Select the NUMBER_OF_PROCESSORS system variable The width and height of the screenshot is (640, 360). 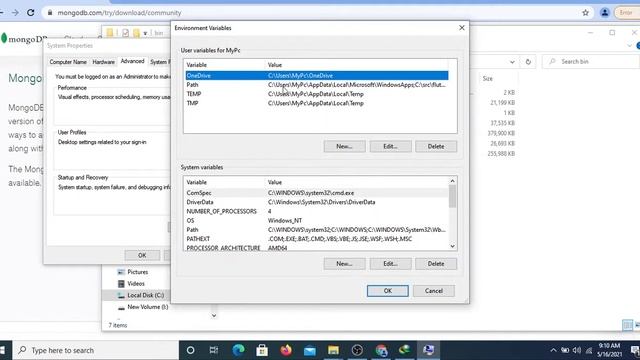[x=317, y=211]
